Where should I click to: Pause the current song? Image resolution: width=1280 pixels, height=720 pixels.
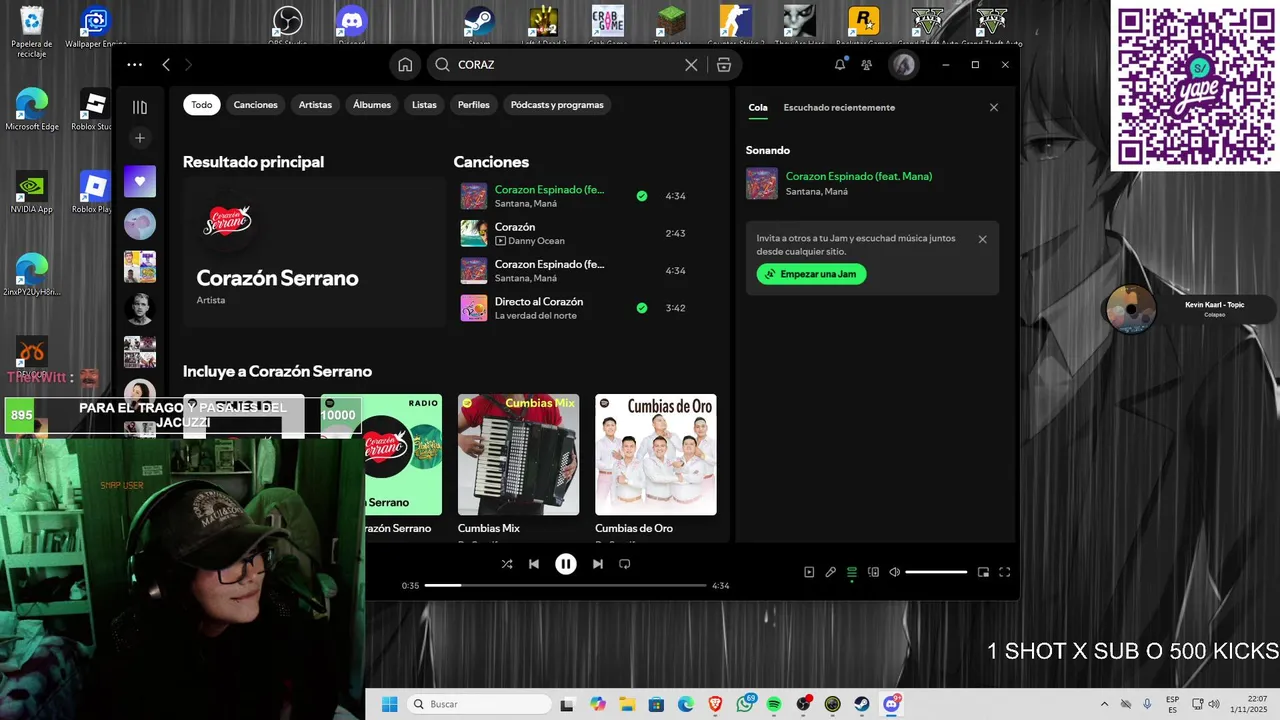click(x=566, y=564)
